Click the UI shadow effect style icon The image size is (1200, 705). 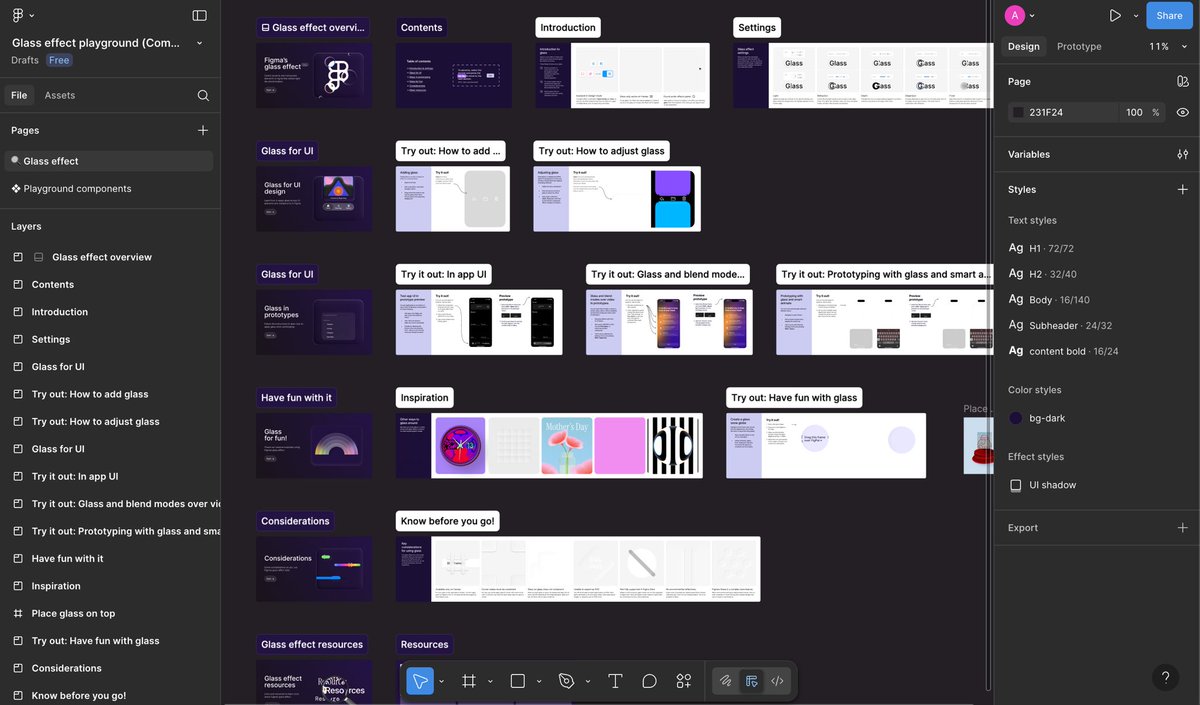click(x=1016, y=485)
